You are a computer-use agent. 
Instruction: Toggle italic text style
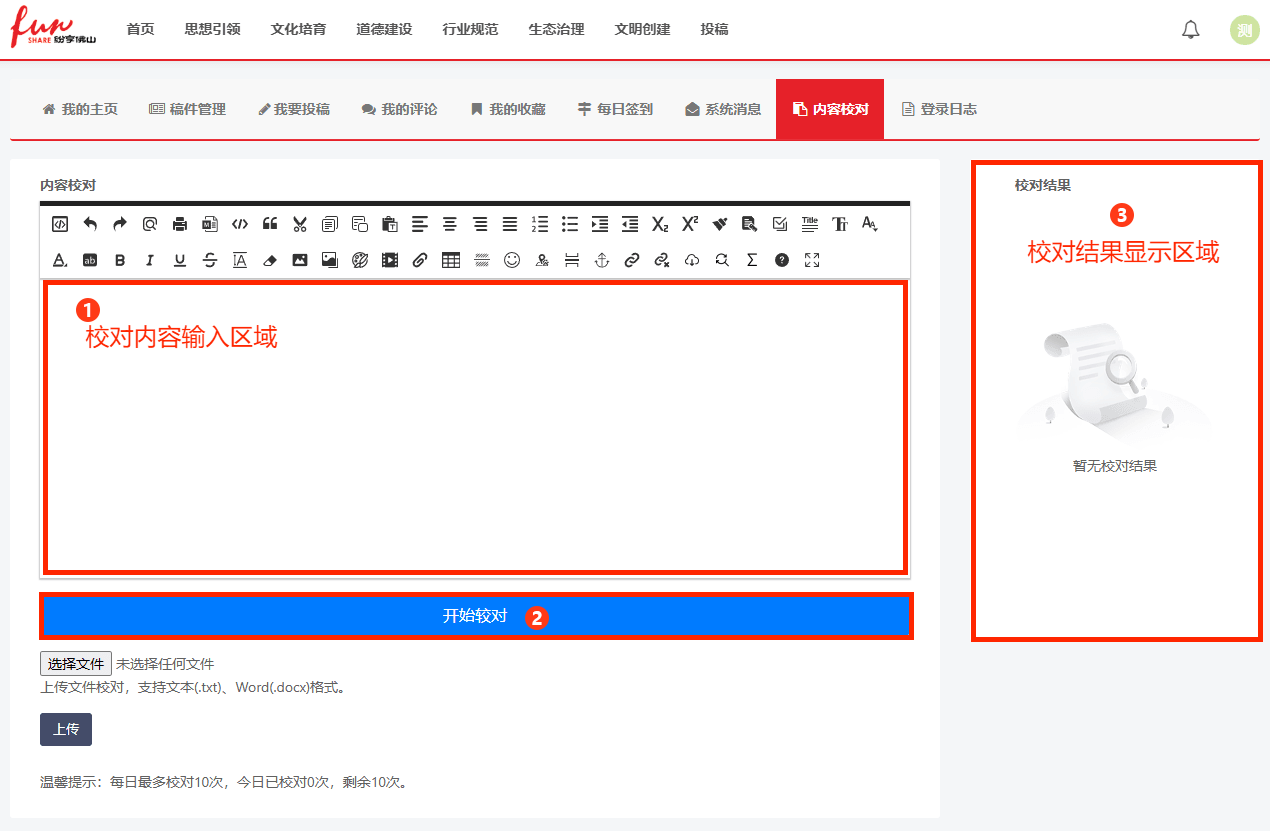(x=150, y=260)
